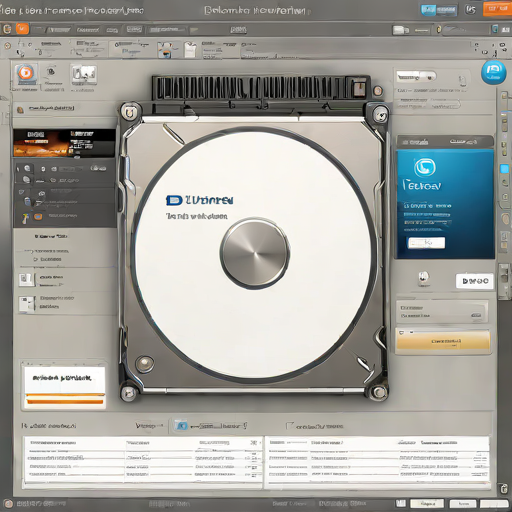Click the small orange circle beside the drive connector
The image size is (512, 512).
coord(378,90)
